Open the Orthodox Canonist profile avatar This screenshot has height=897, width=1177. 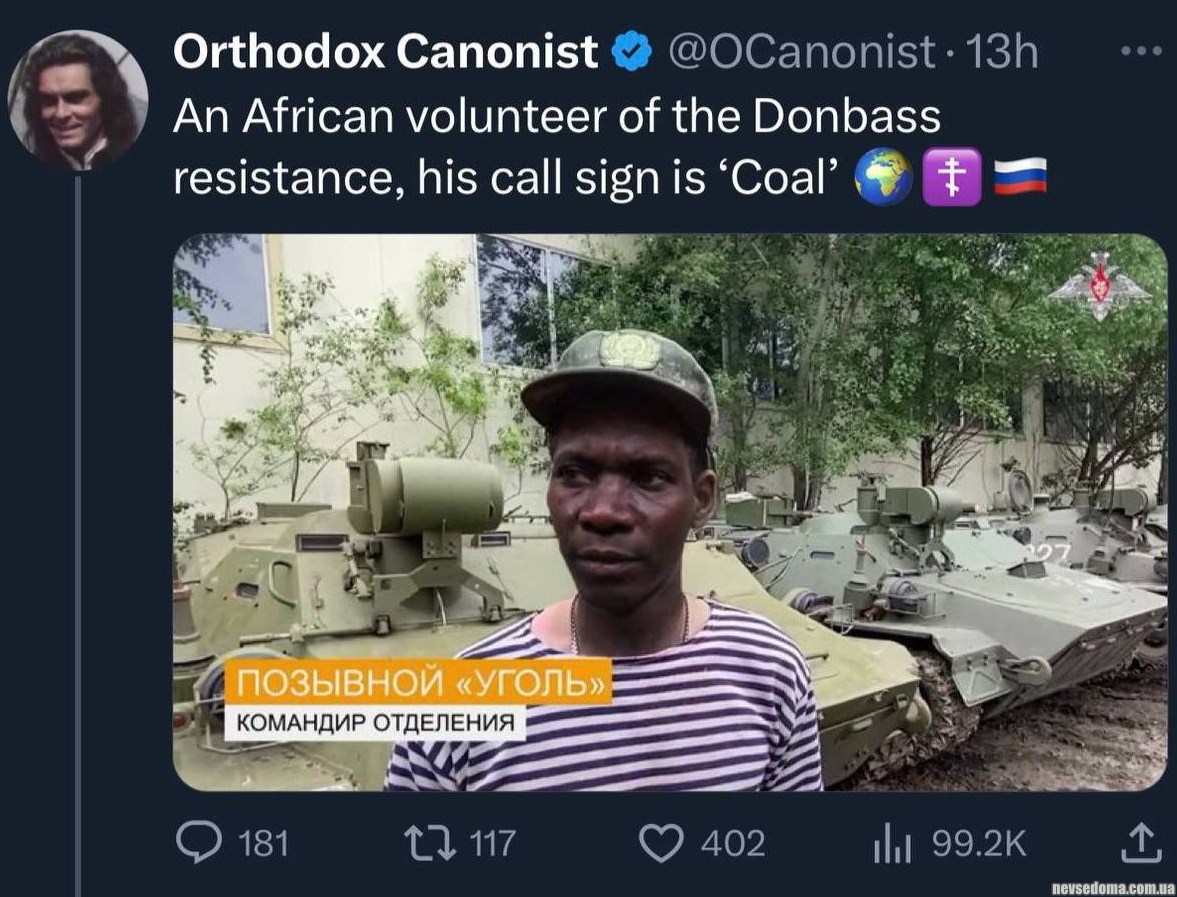pos(77,99)
